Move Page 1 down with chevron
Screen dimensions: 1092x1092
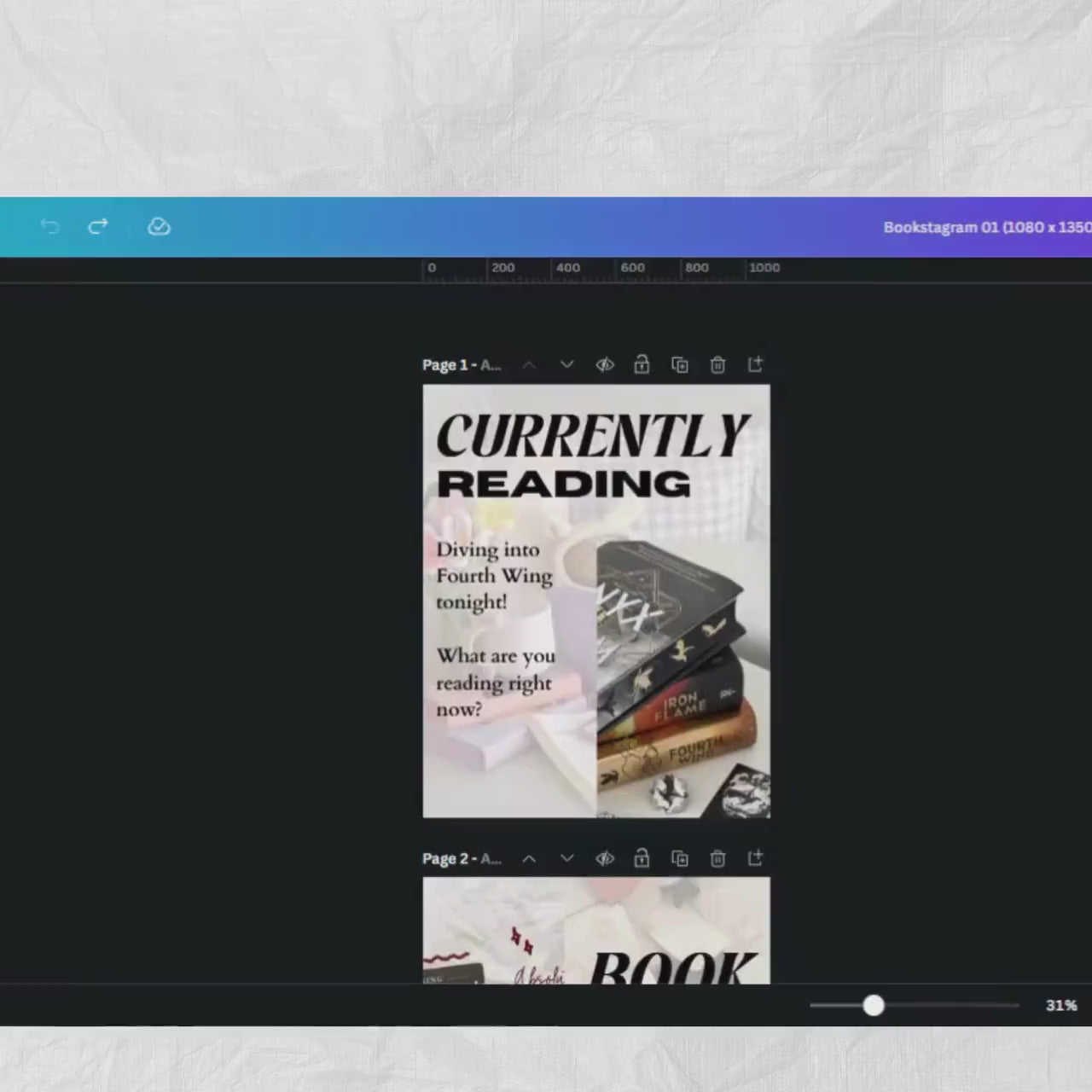pyautogui.click(x=566, y=365)
